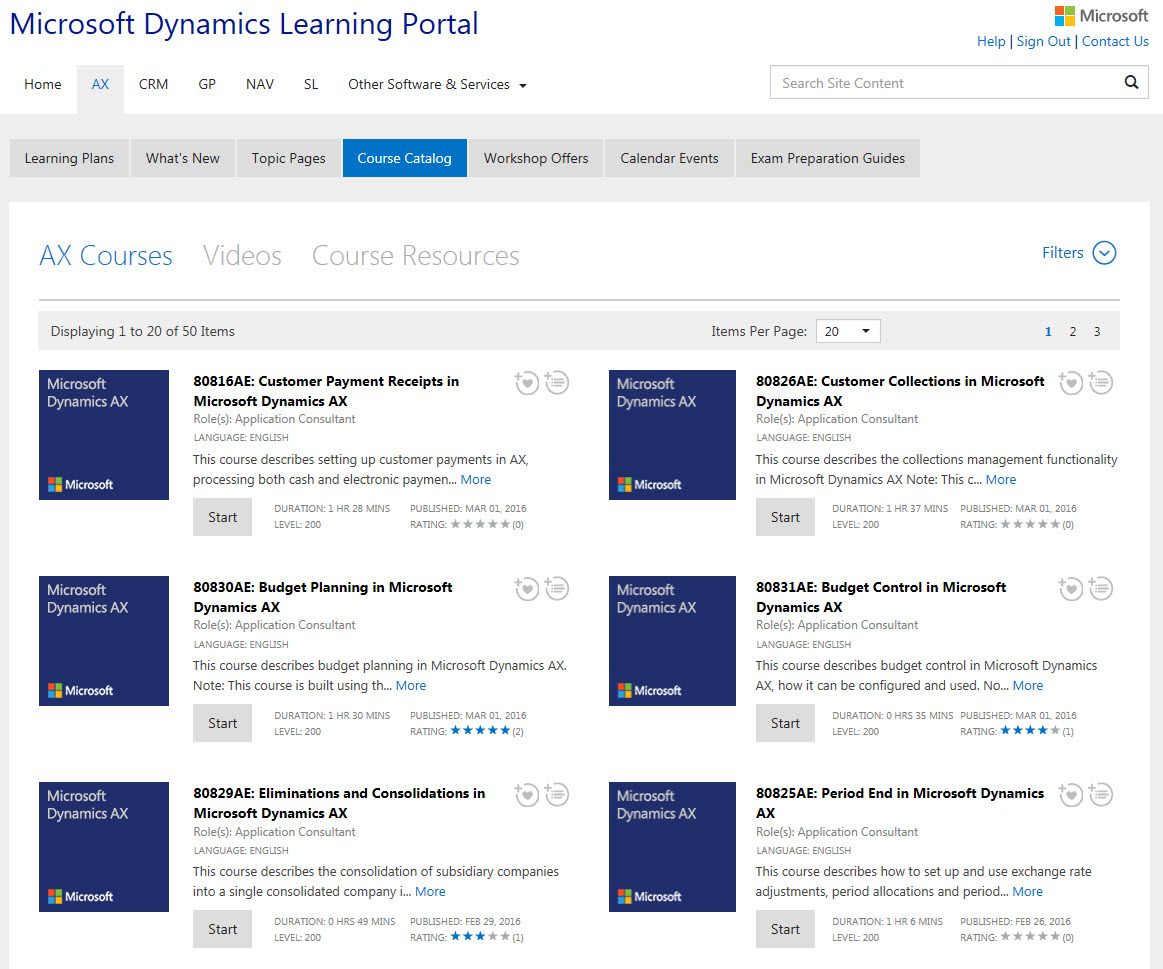Favorite the 80829AE Eliminations course
The image size is (1163, 969).
point(527,794)
